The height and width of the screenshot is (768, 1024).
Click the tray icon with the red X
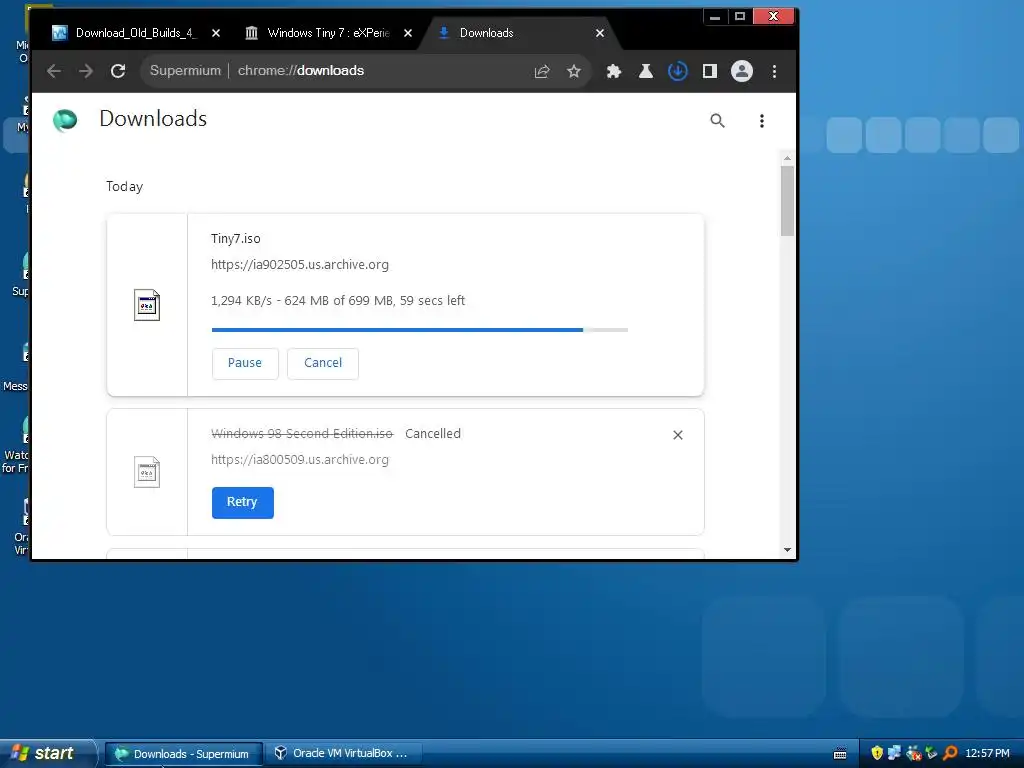pyautogui.click(x=914, y=754)
